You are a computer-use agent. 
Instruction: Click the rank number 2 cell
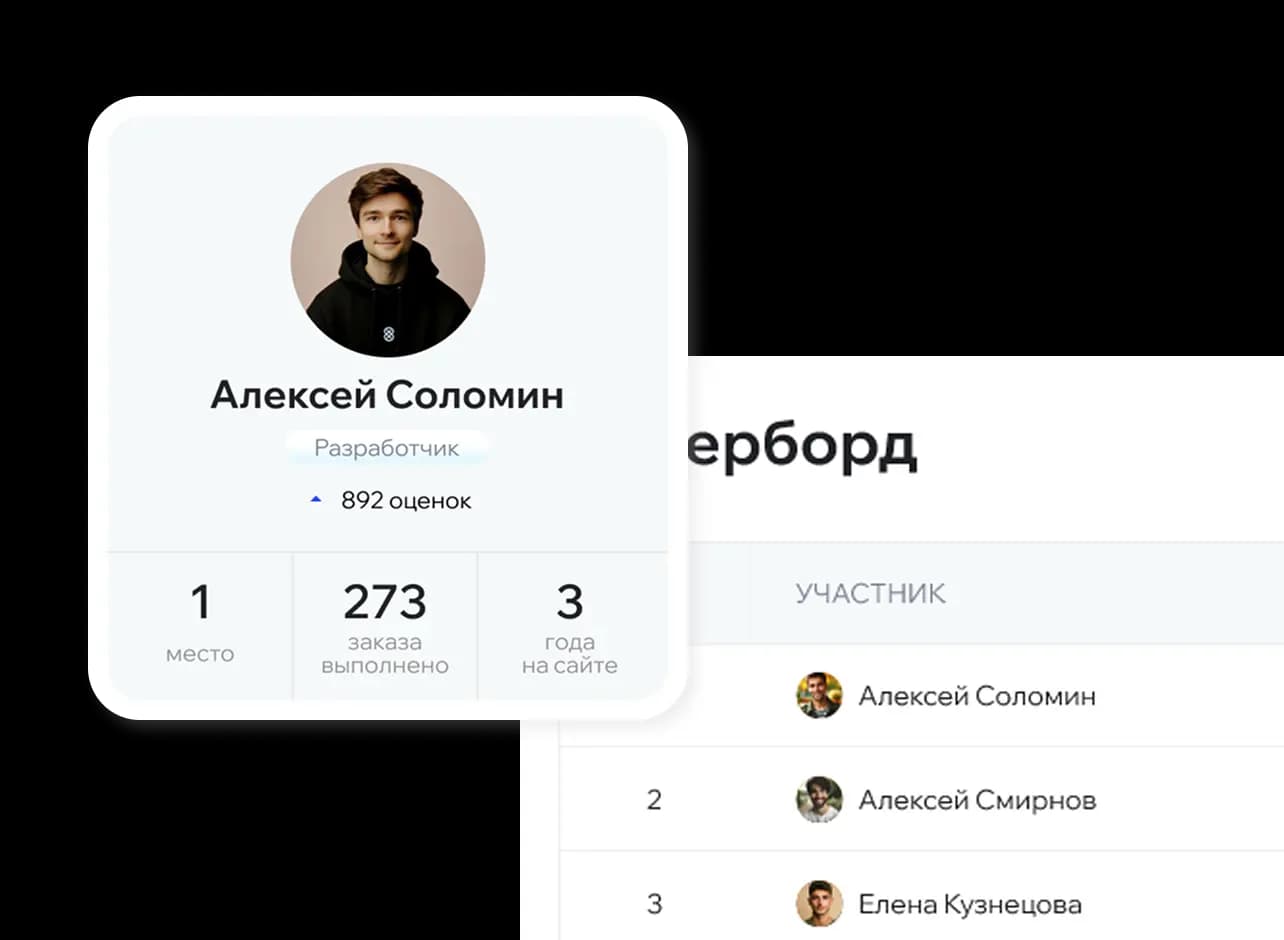point(654,800)
